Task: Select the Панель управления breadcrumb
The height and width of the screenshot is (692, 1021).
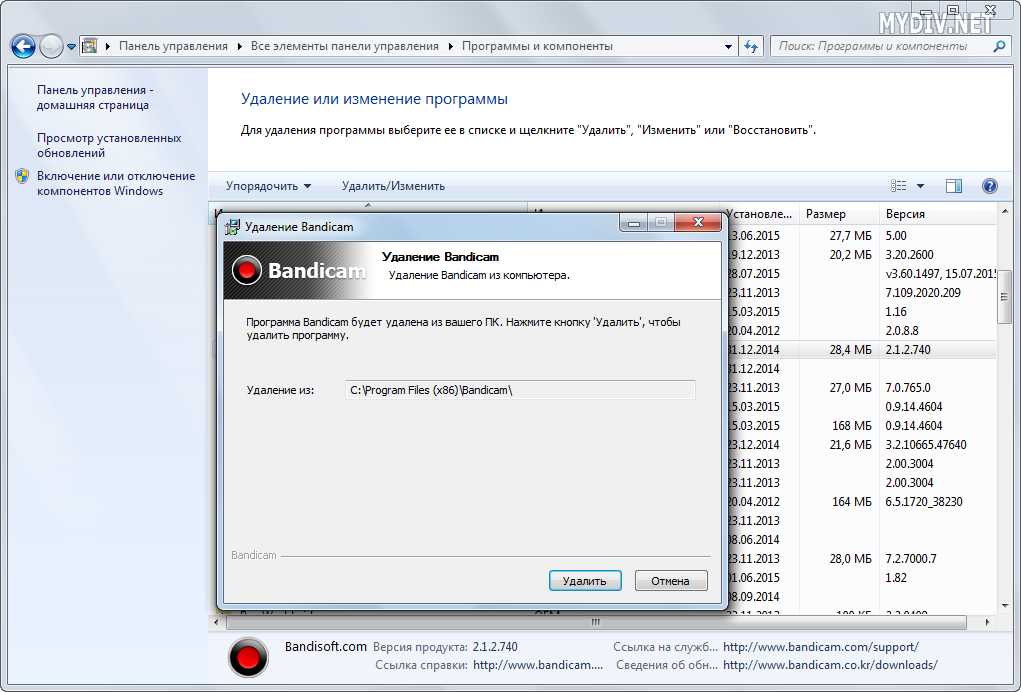Action: 173,46
